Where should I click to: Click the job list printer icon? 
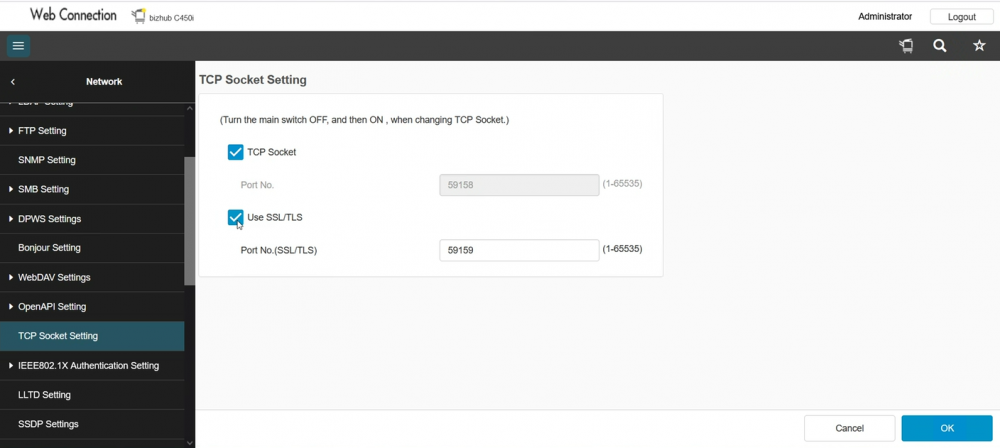click(906, 46)
